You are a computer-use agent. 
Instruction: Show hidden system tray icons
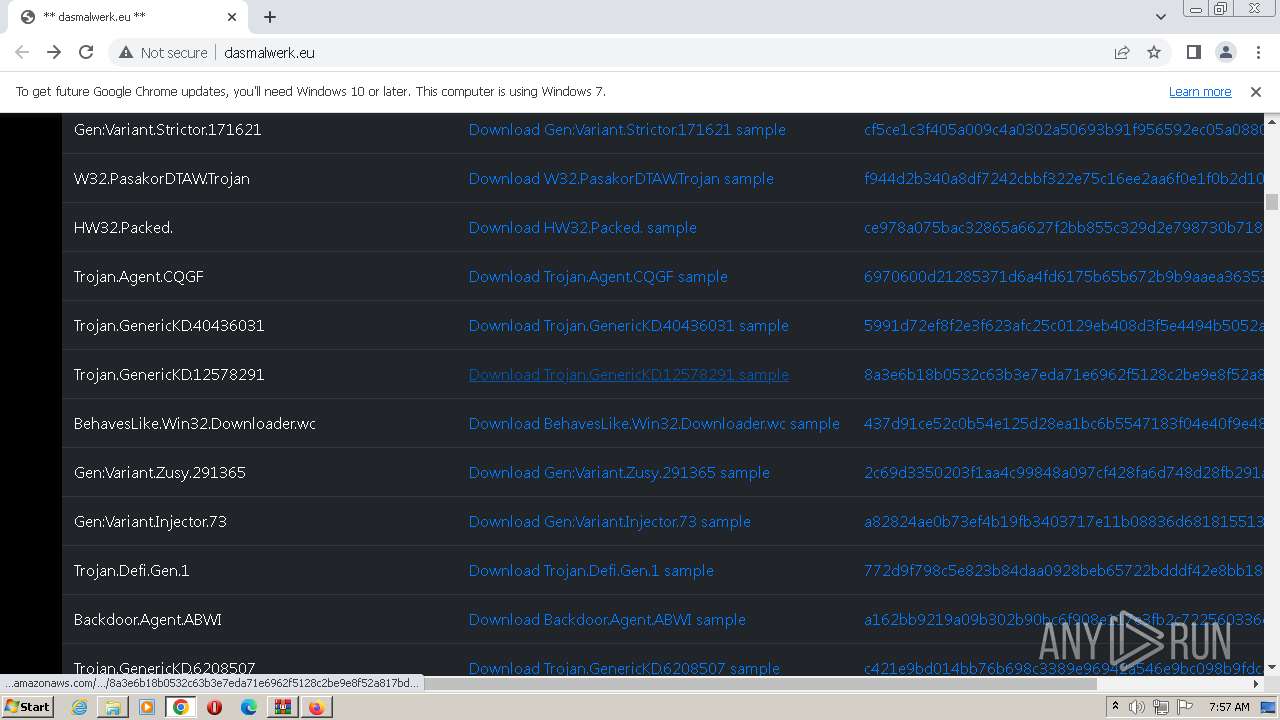[x=1115, y=707]
